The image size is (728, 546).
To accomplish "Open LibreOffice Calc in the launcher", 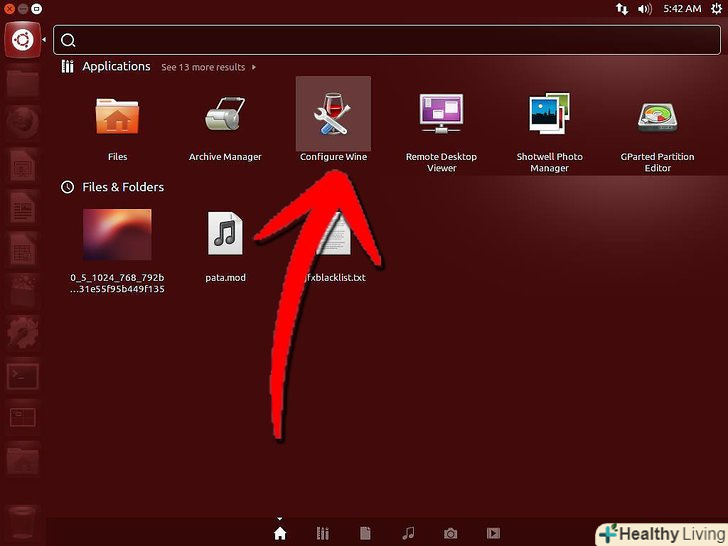I will 22,251.
